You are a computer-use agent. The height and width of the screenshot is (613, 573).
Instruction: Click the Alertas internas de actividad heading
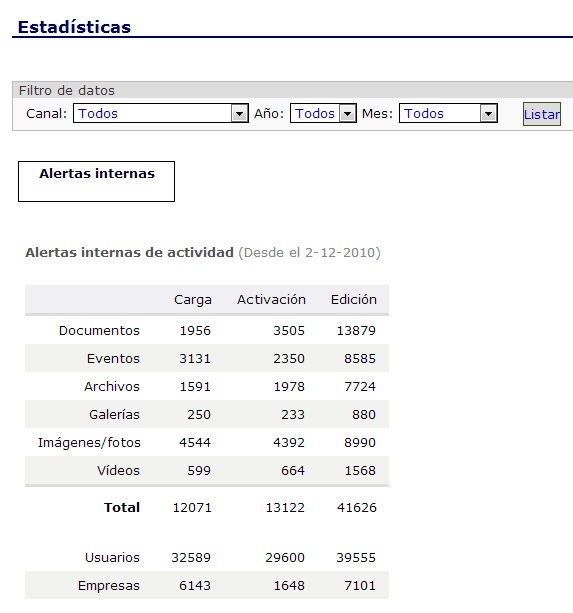[x=129, y=253]
